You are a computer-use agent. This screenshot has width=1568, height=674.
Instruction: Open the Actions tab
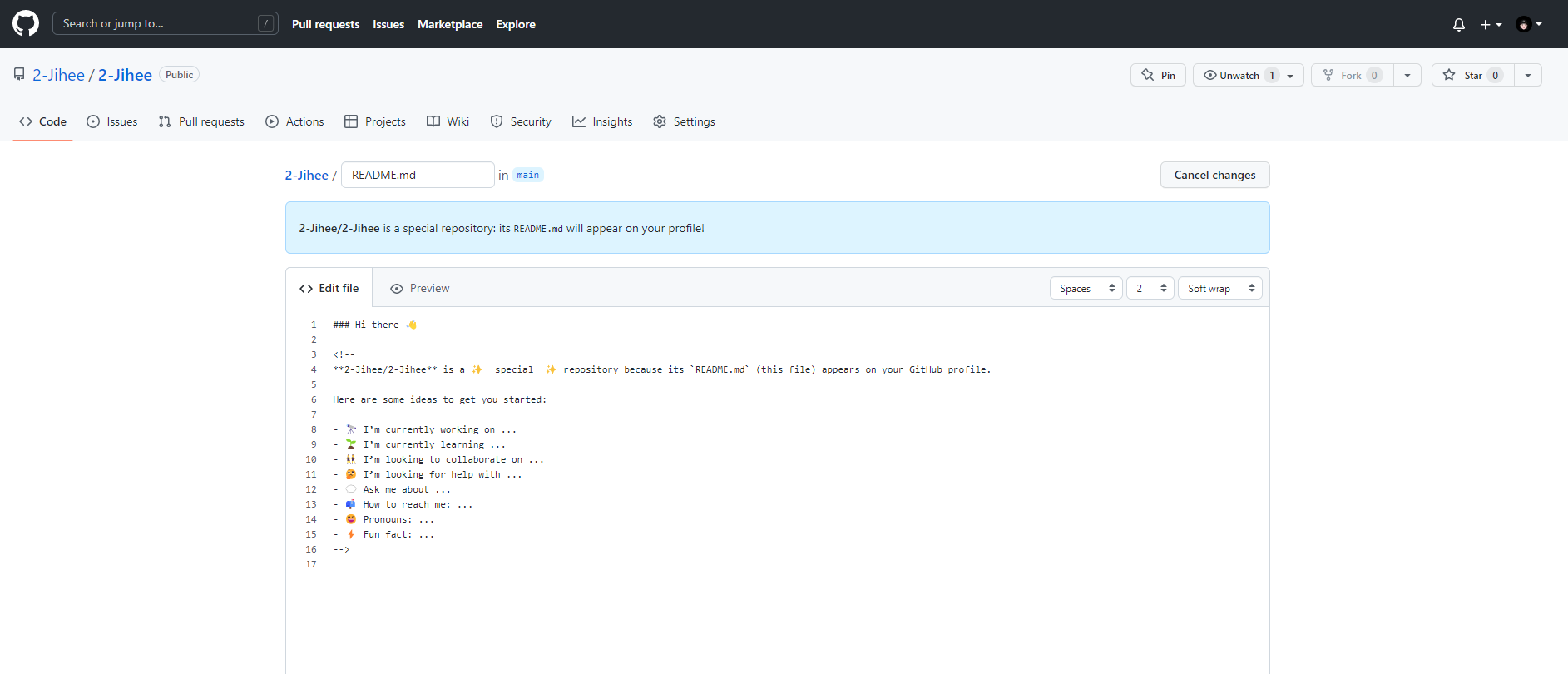coord(294,121)
